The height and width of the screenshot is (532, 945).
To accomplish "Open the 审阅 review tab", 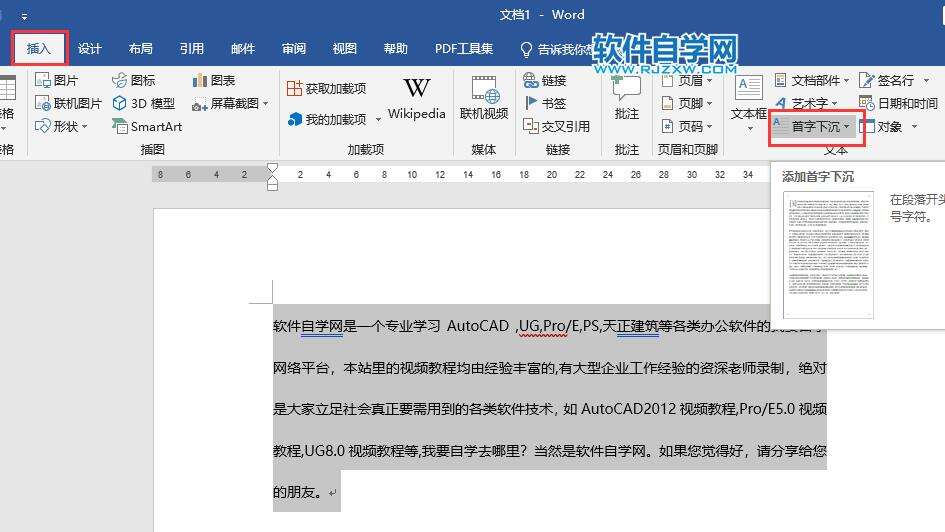I will [294, 48].
